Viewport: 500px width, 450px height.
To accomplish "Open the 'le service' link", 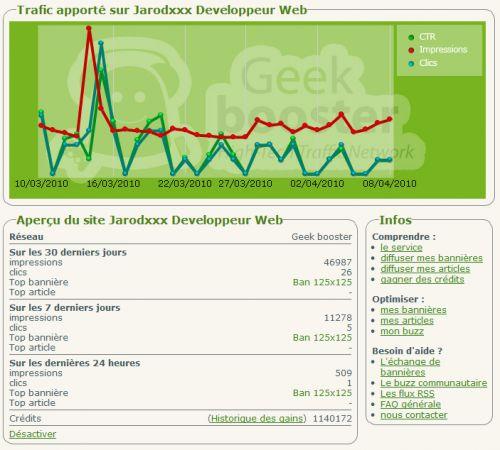I will (x=401, y=247).
